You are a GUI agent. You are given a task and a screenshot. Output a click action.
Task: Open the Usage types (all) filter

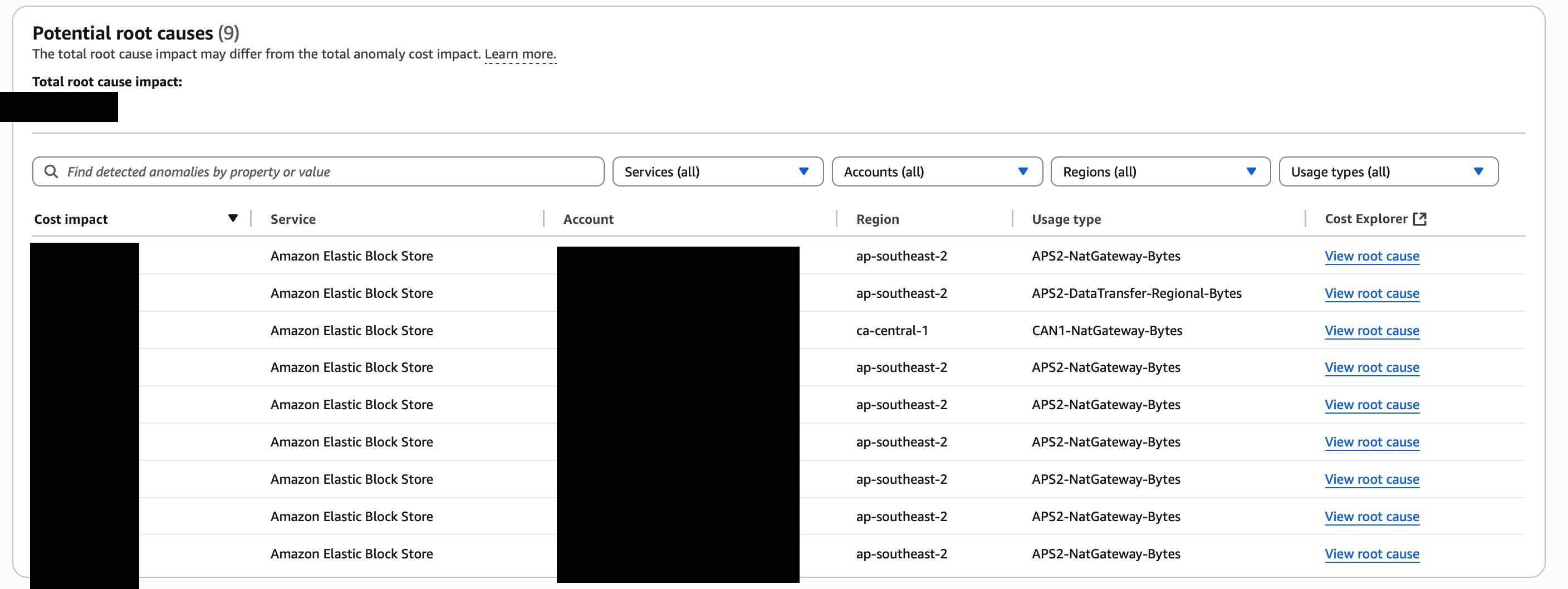pos(1389,171)
